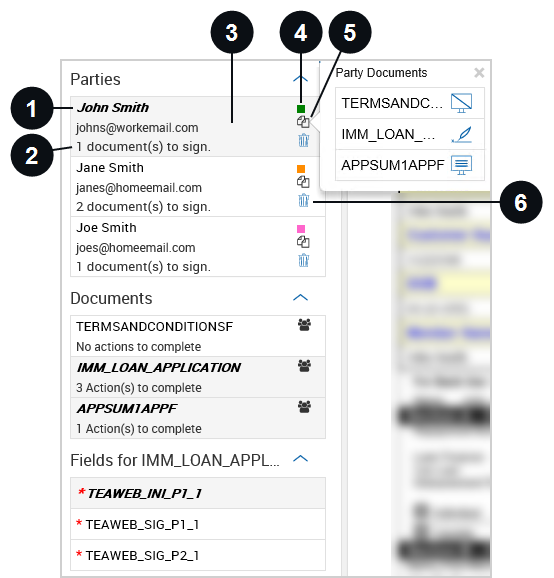Image resolution: width=554 pixels, height=578 pixels.
Task: Click the parties icon for IMM_LOAN_APPLICATION
Action: [x=304, y=366]
